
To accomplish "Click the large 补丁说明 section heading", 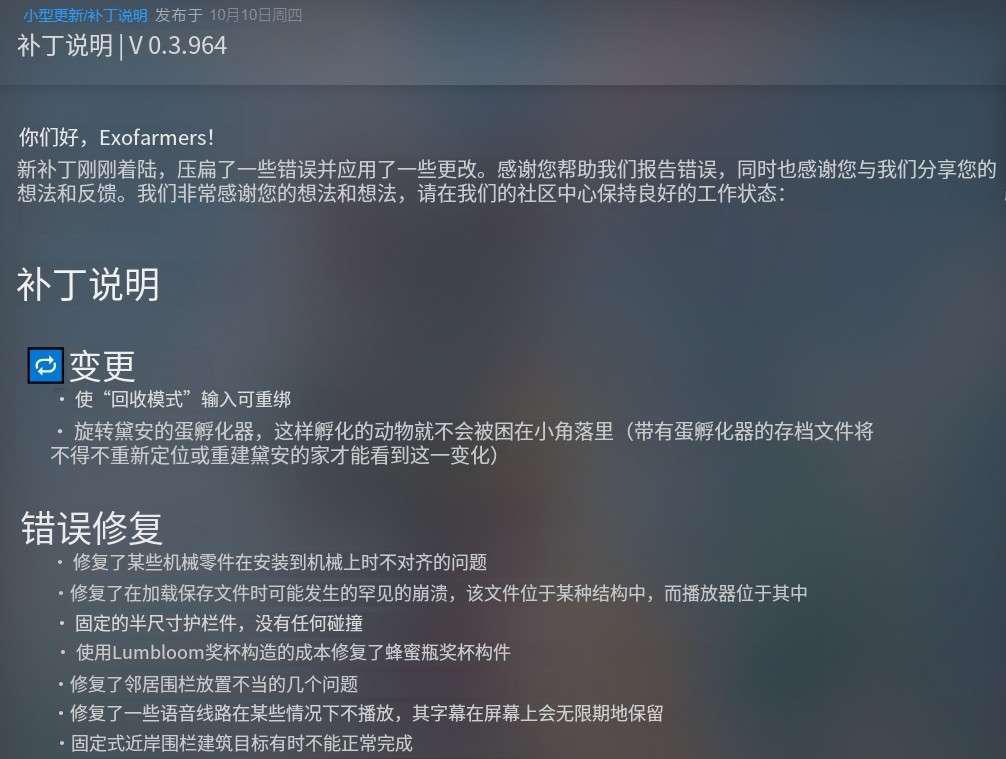I will tap(88, 284).
